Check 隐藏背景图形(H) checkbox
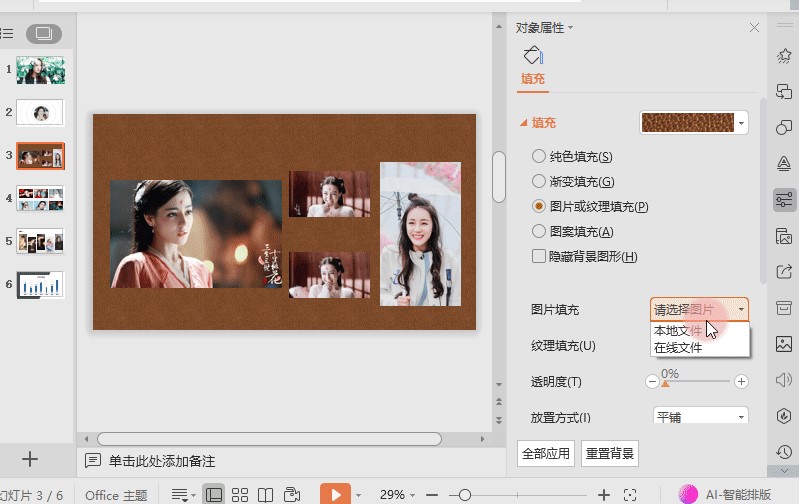 538,256
